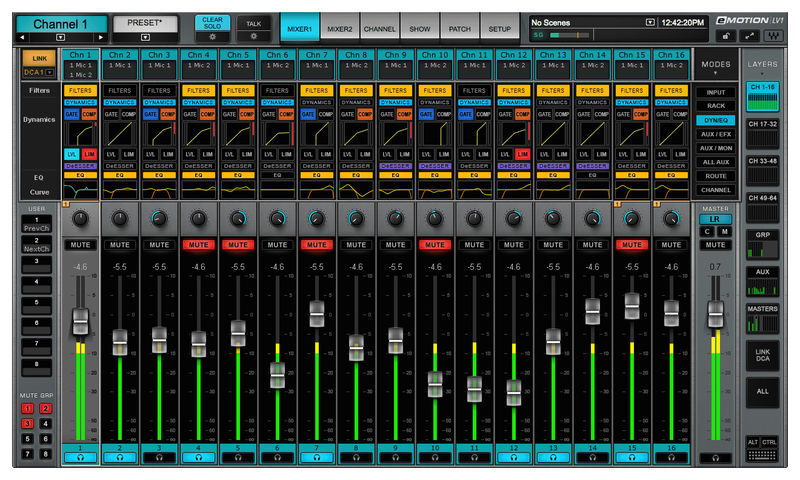
Task: Solo channel 7 with its headphone button
Action: pyautogui.click(x=317, y=458)
